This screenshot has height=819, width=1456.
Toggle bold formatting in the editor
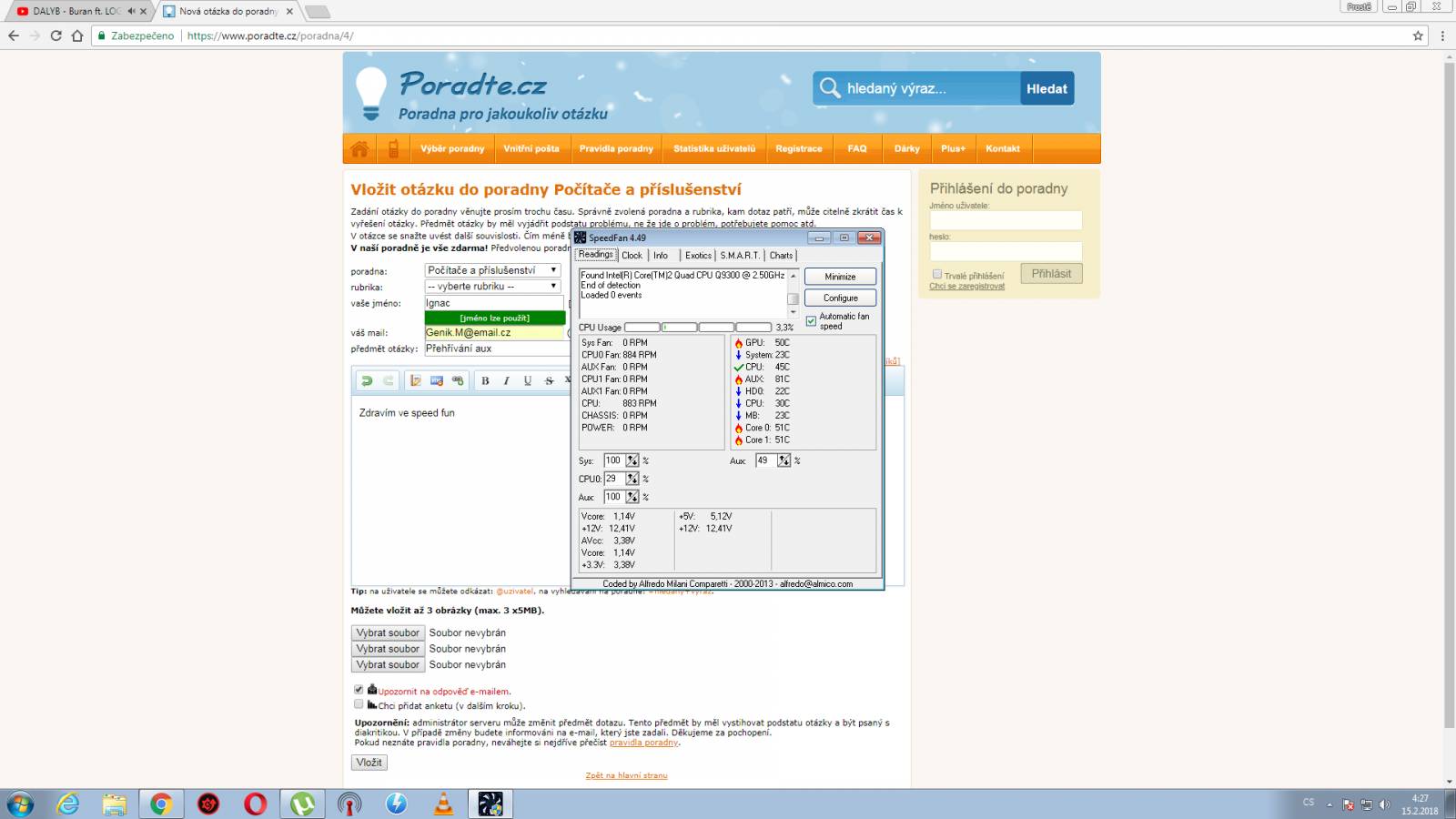pyautogui.click(x=485, y=380)
